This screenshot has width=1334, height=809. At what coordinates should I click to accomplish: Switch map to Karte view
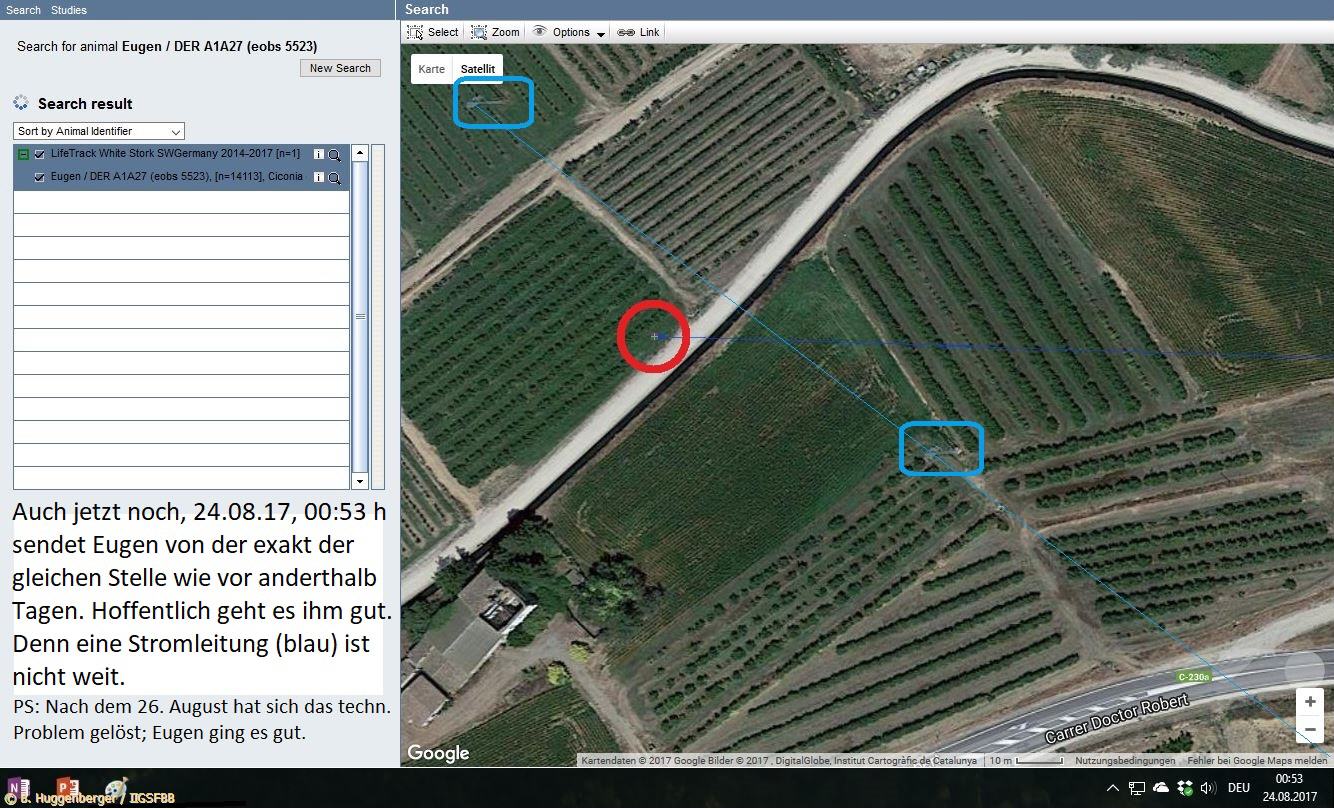coord(432,69)
